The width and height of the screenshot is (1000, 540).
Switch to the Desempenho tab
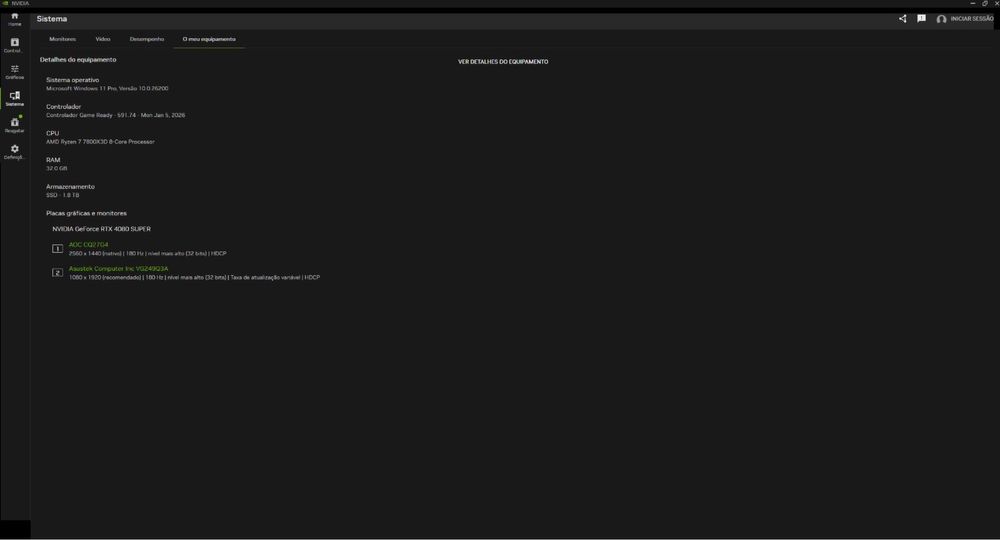(147, 39)
